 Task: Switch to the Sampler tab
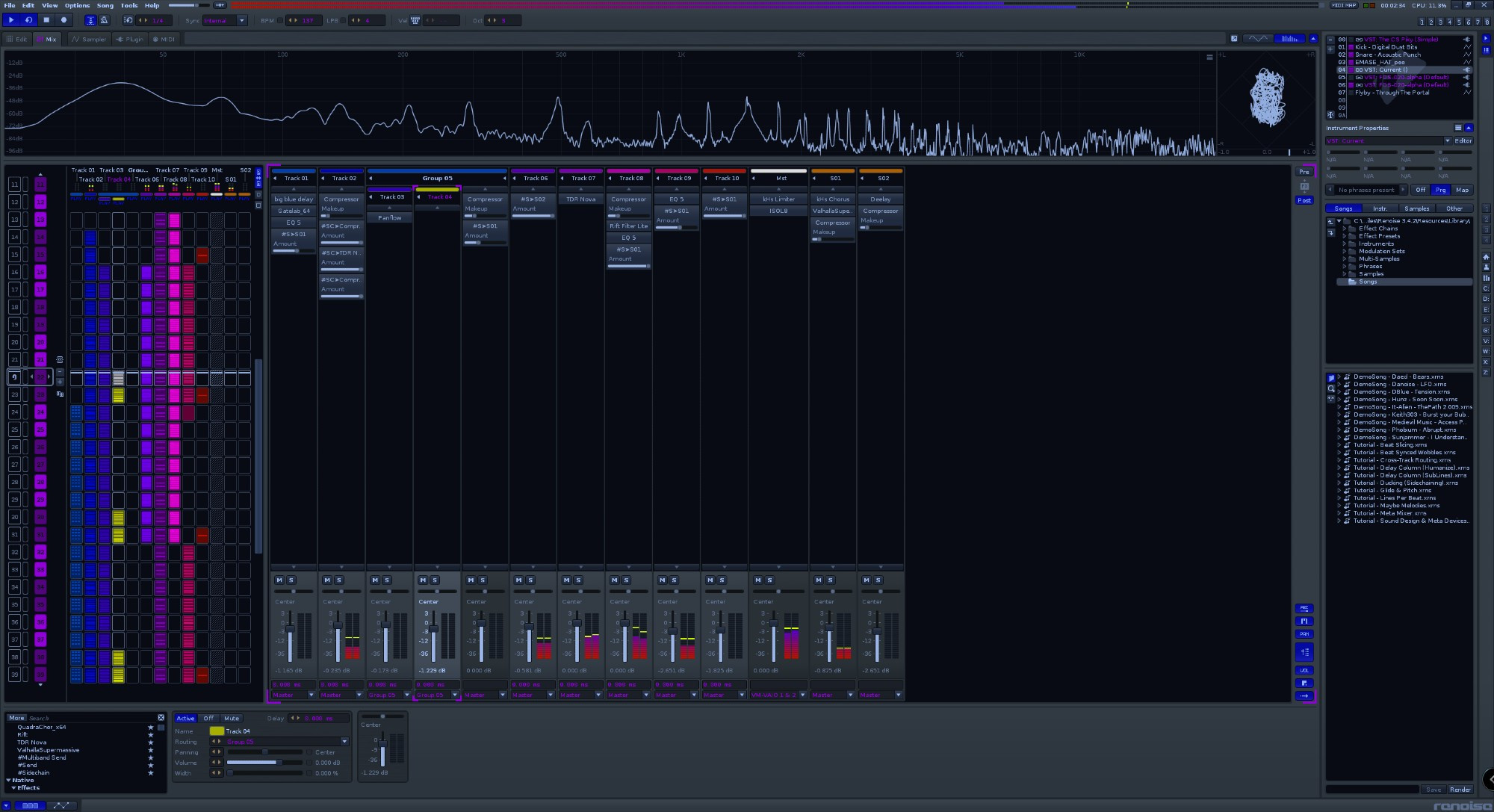[90, 39]
